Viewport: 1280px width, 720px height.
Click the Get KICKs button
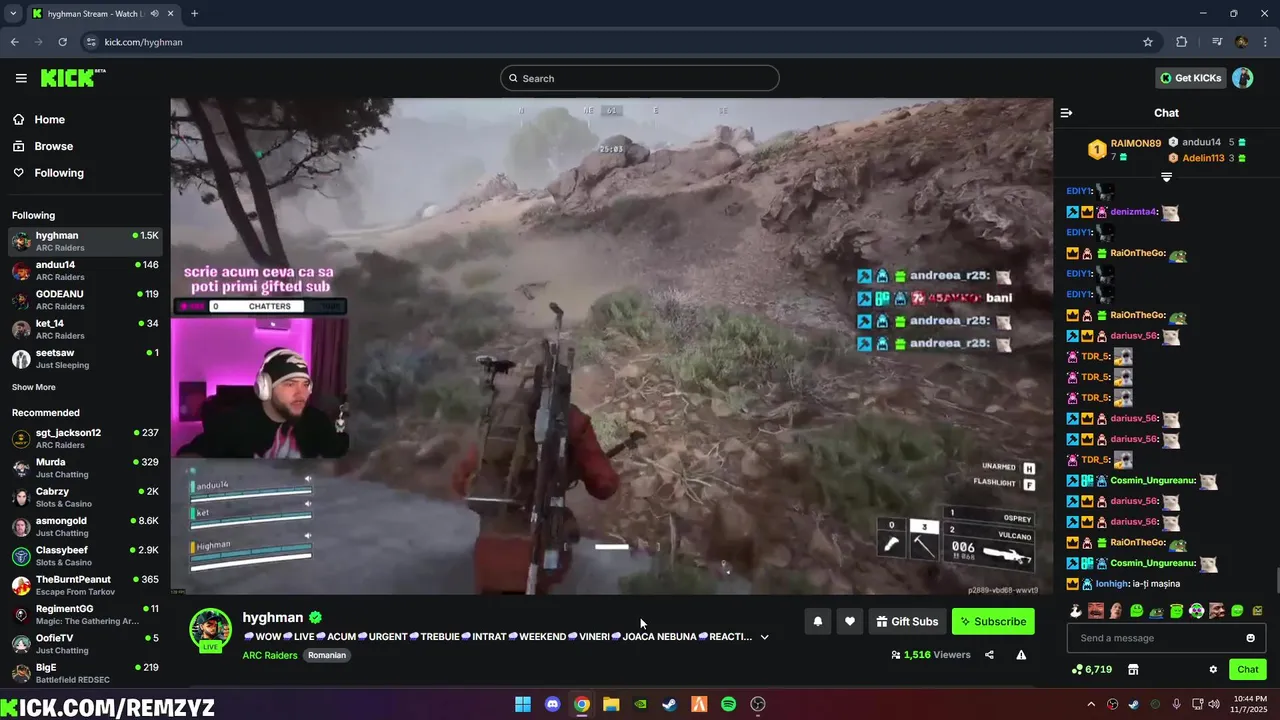point(1190,78)
